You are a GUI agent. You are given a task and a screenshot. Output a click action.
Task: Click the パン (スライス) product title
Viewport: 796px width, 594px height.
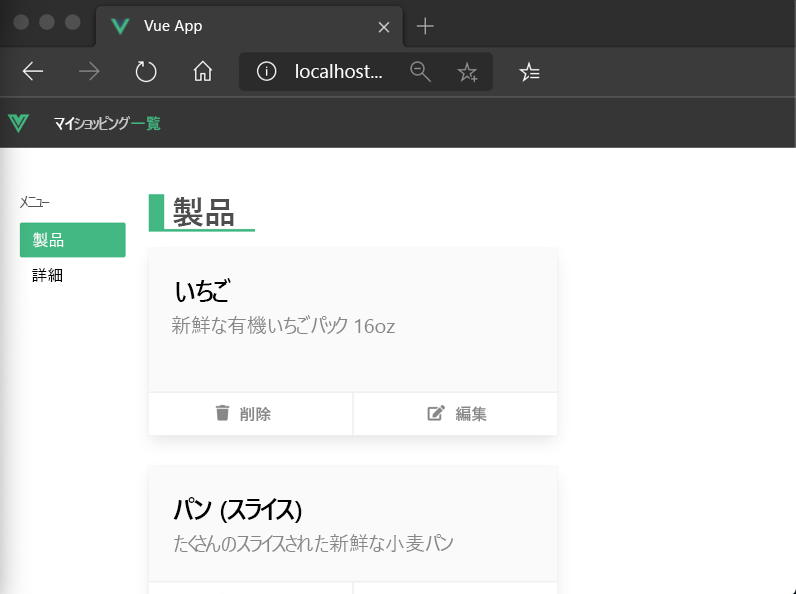[x=238, y=509]
